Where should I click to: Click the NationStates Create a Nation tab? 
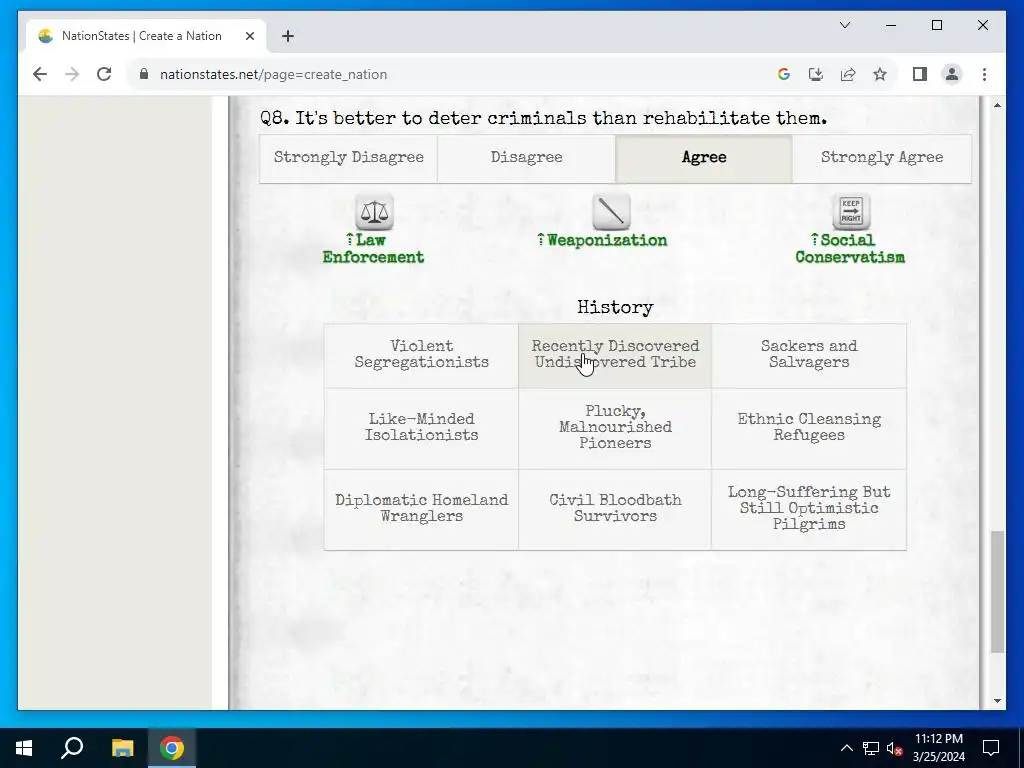(146, 36)
